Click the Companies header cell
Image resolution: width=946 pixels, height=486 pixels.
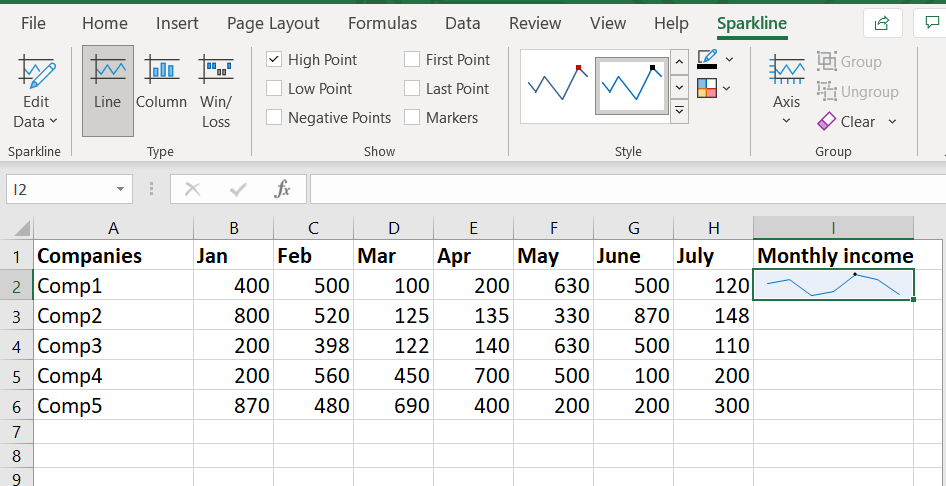pos(113,256)
